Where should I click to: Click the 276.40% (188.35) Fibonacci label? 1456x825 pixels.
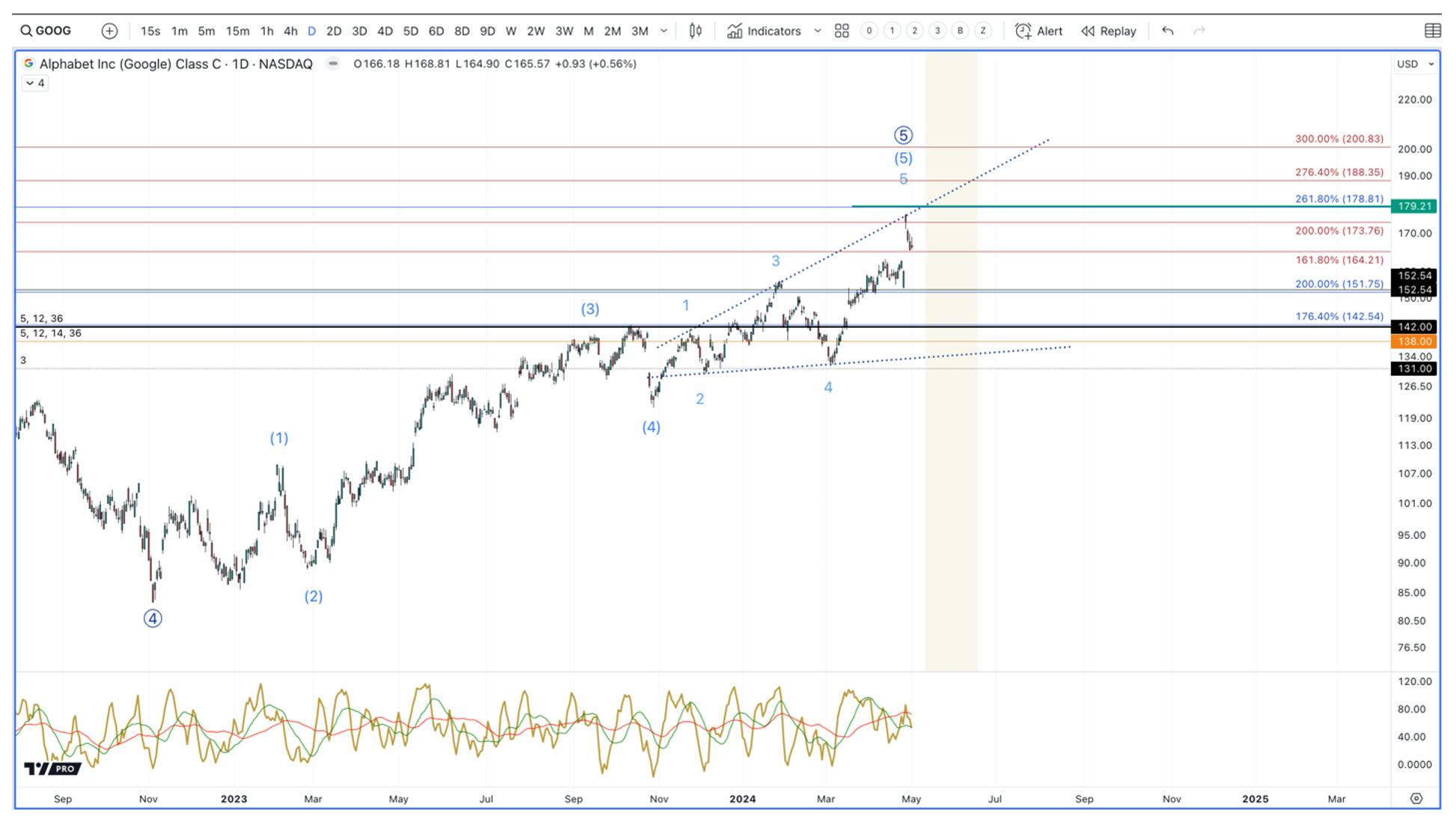[1339, 172]
